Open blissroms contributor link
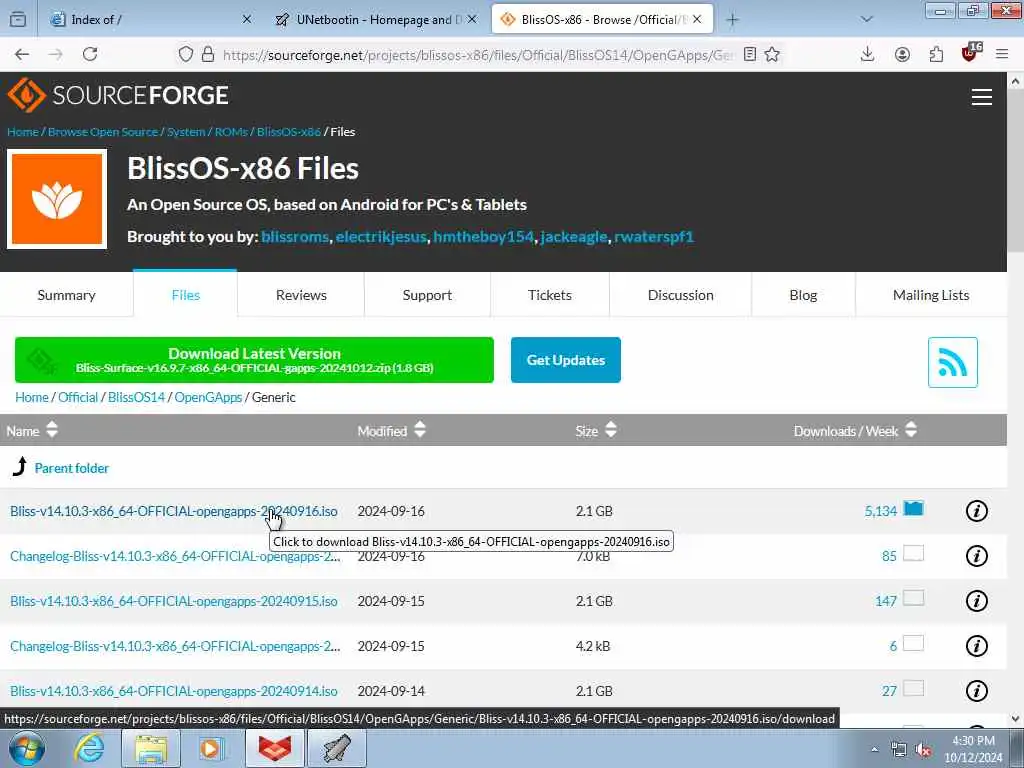 [295, 236]
